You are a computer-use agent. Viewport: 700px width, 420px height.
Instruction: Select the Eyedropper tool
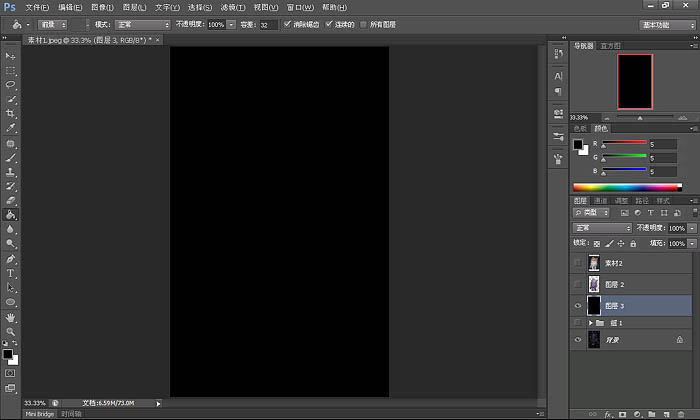click(x=10, y=128)
